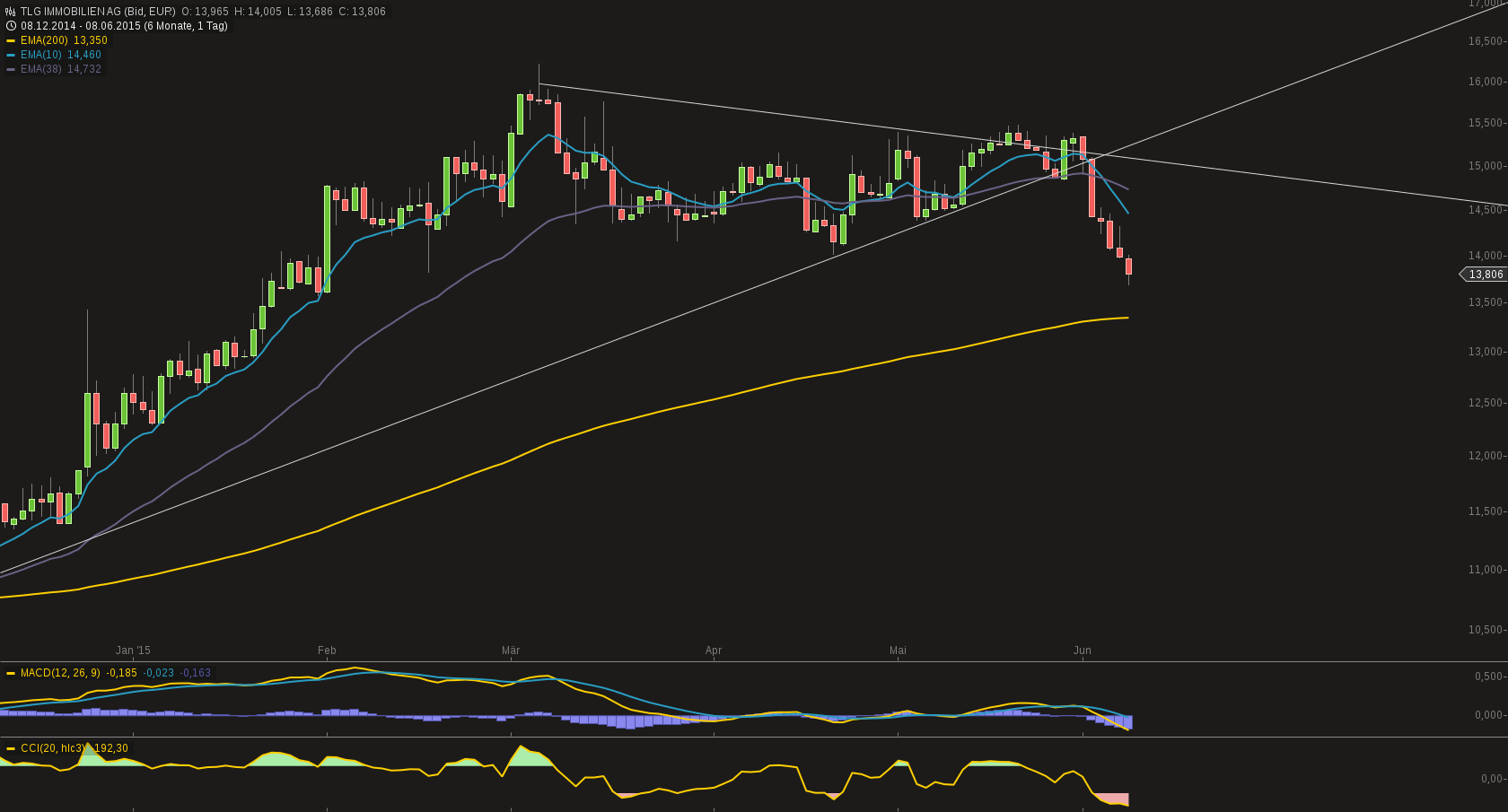1508x812 pixels.
Task: Click the blue EMA(10) legend marker
Action: pyautogui.click(x=11, y=55)
